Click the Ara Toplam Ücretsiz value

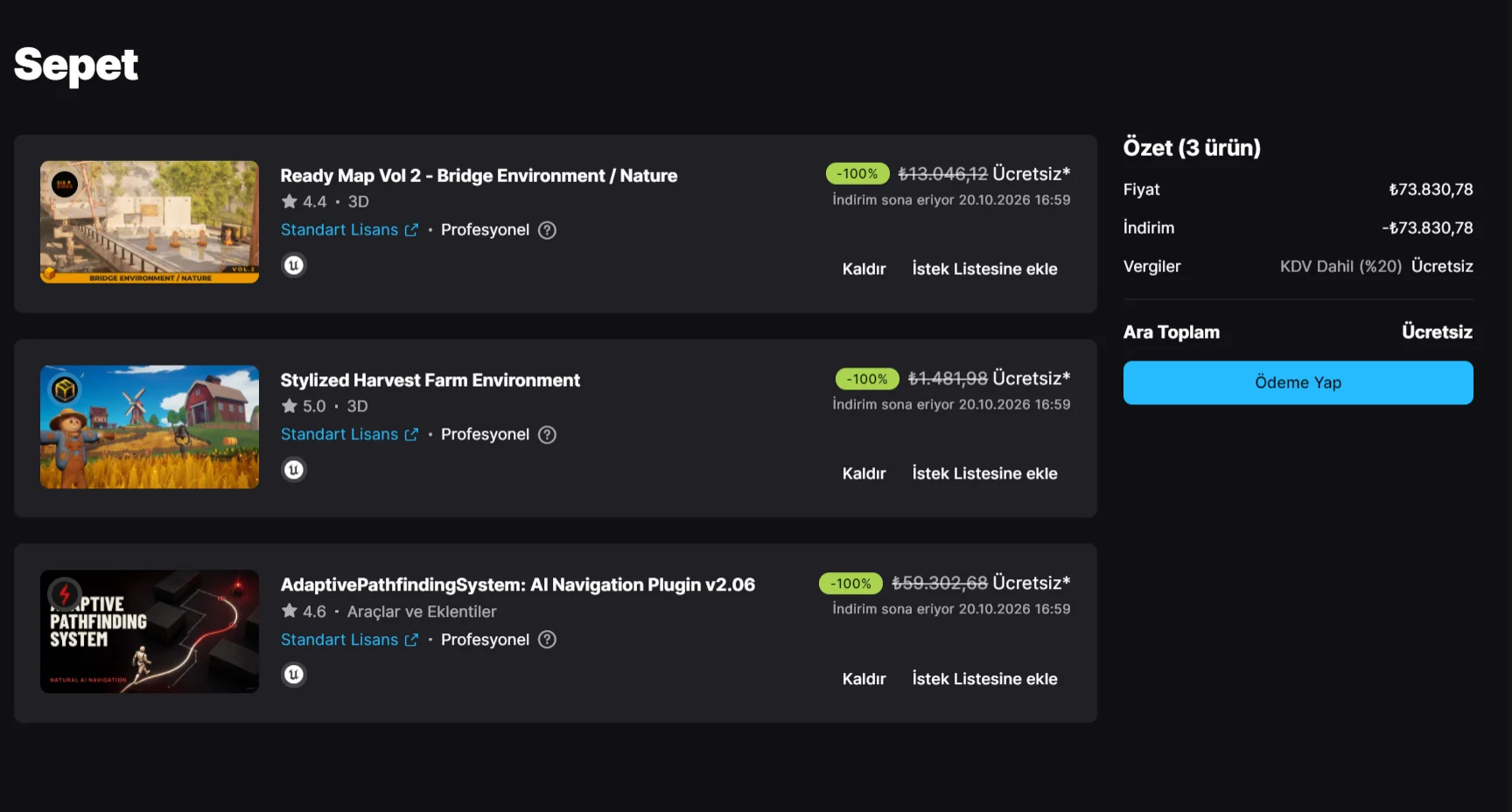[x=1437, y=332]
